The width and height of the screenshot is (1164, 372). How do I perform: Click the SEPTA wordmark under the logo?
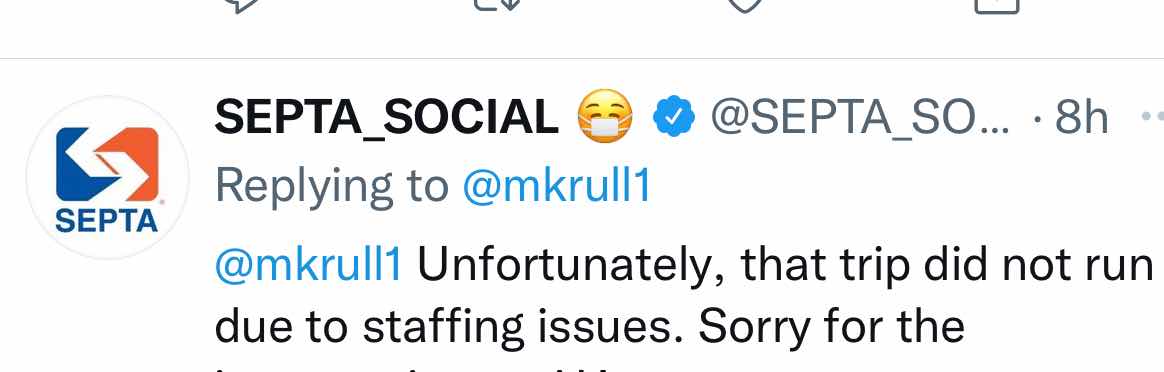107,221
